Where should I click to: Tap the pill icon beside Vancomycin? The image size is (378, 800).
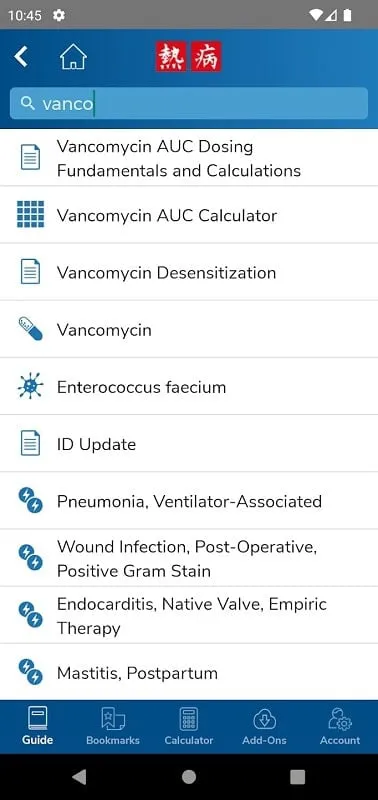pos(30,329)
